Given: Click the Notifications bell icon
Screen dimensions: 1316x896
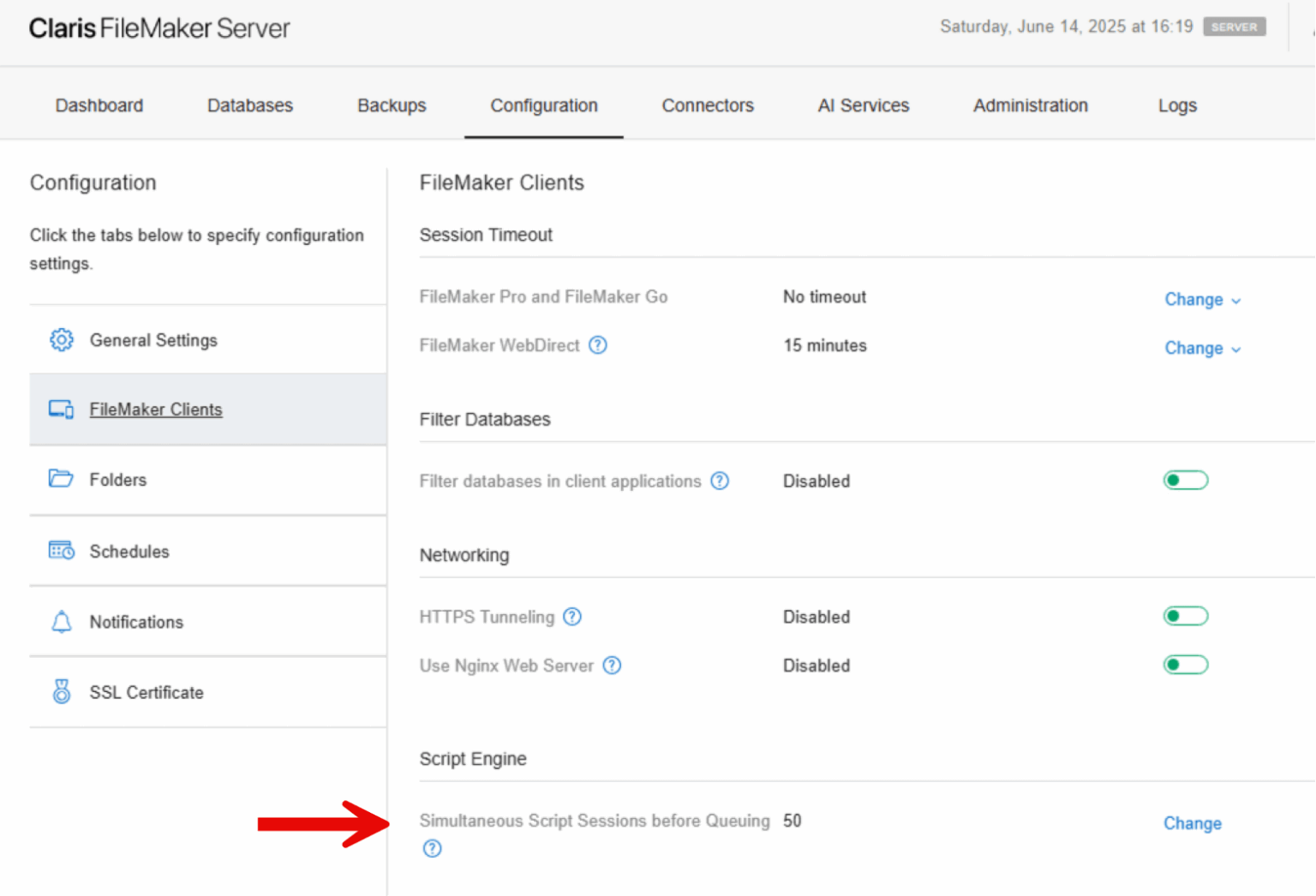Looking at the screenshot, I should [61, 622].
